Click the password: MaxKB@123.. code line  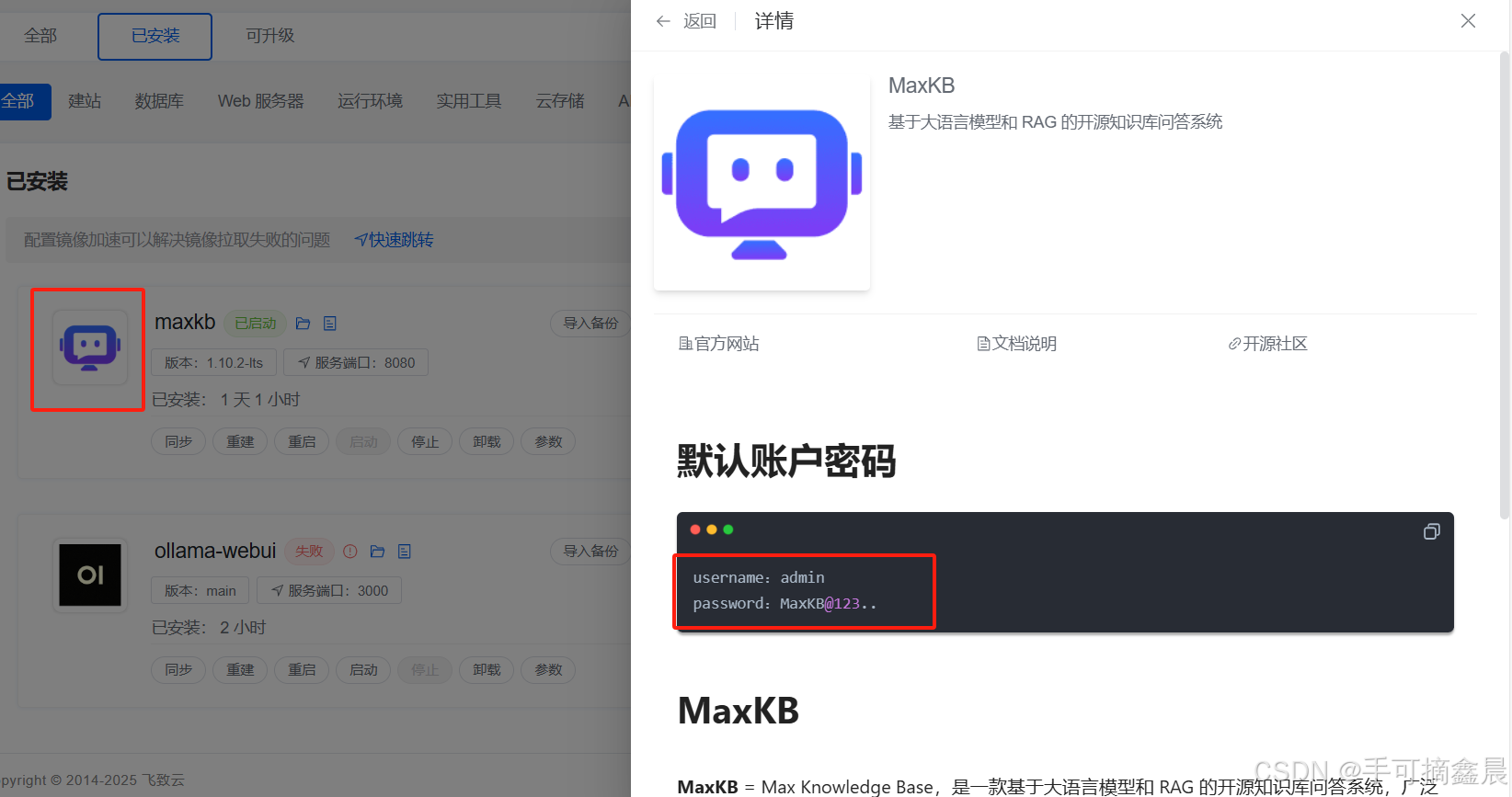(785, 604)
